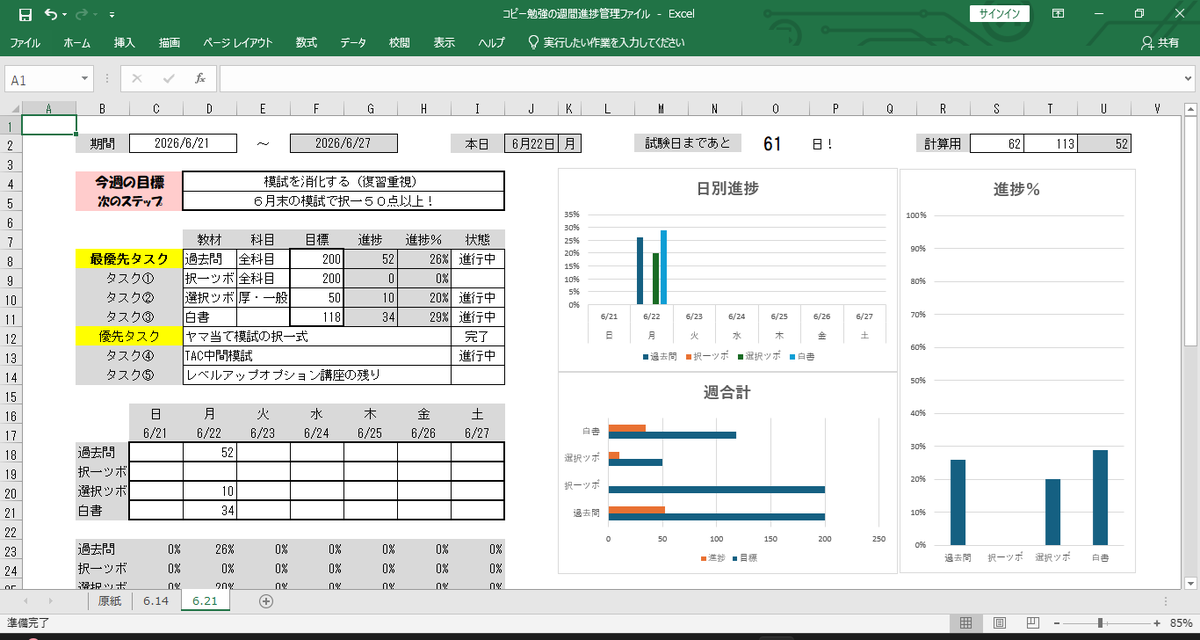Screen dimensions: 1200x640
Task: Click the 共有 share button
Action: 1159,43
